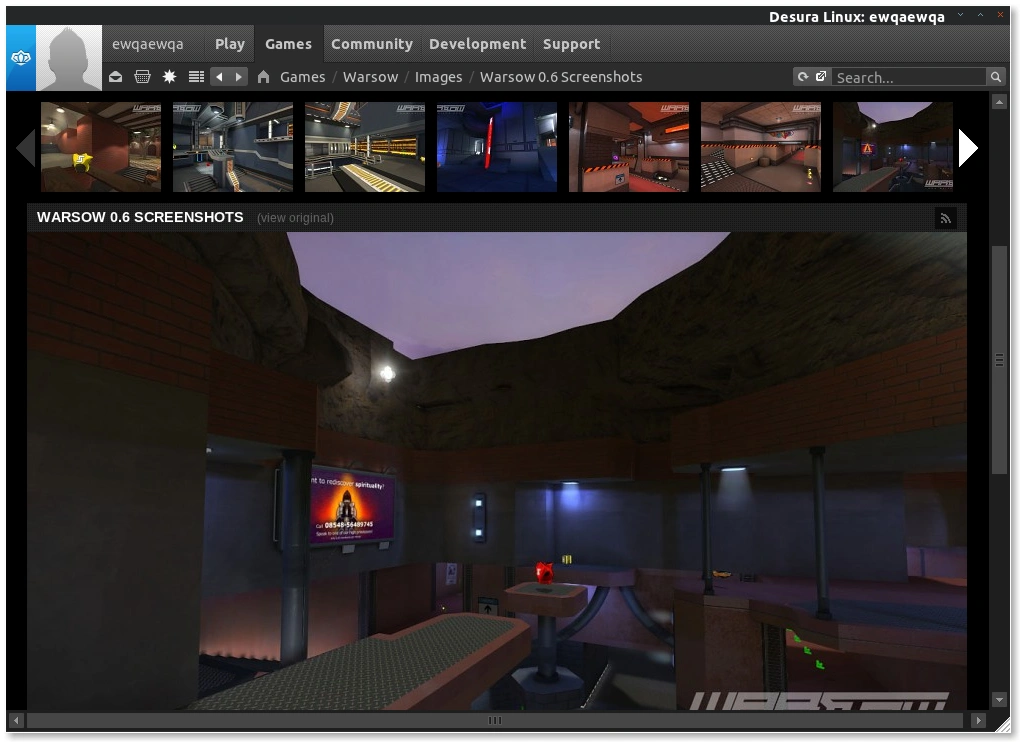Screen dimensions: 1020x742
Task: Click the Desura logo button
Action: [21, 58]
